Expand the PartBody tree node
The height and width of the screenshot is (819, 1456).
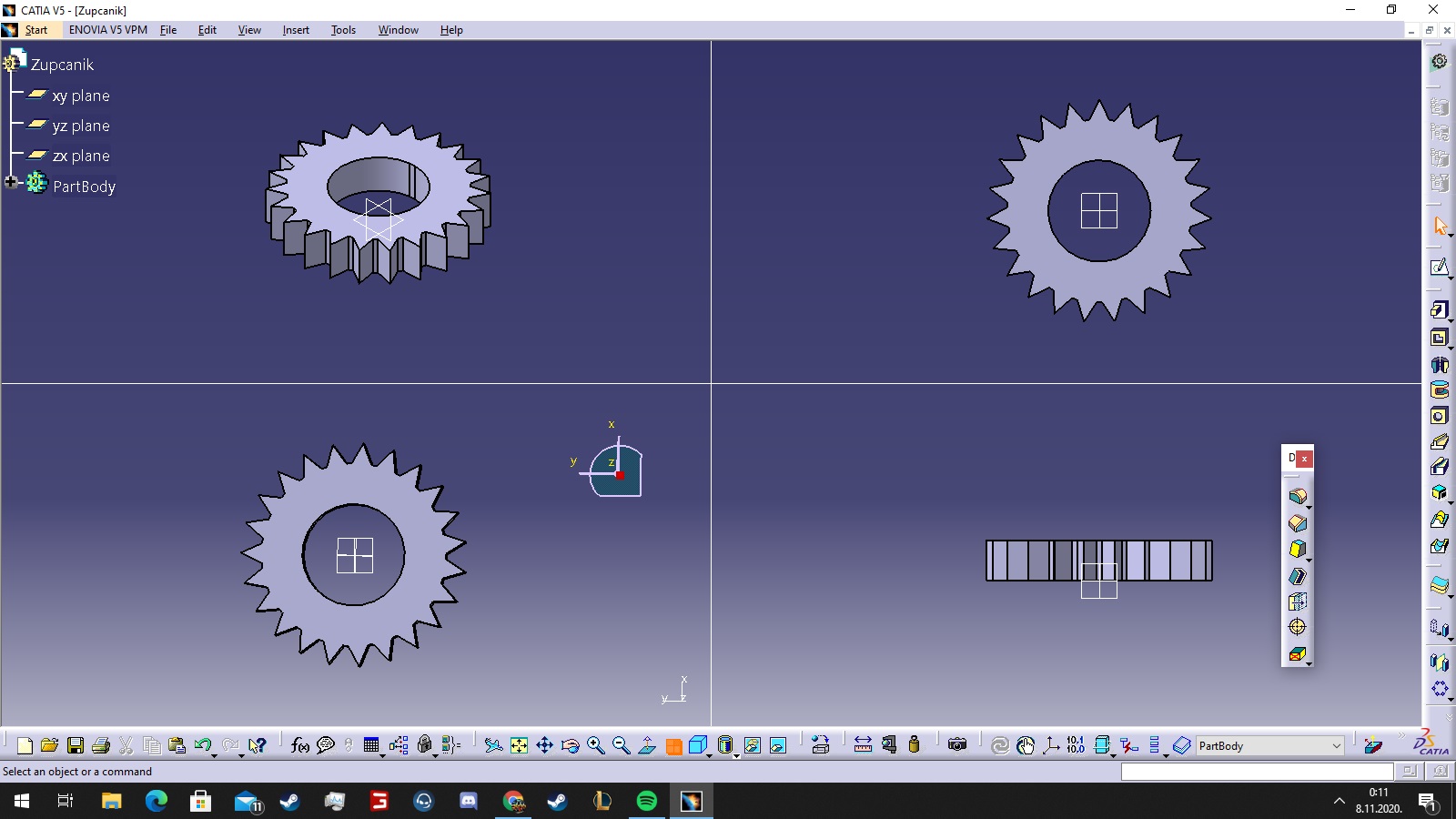click(x=11, y=182)
